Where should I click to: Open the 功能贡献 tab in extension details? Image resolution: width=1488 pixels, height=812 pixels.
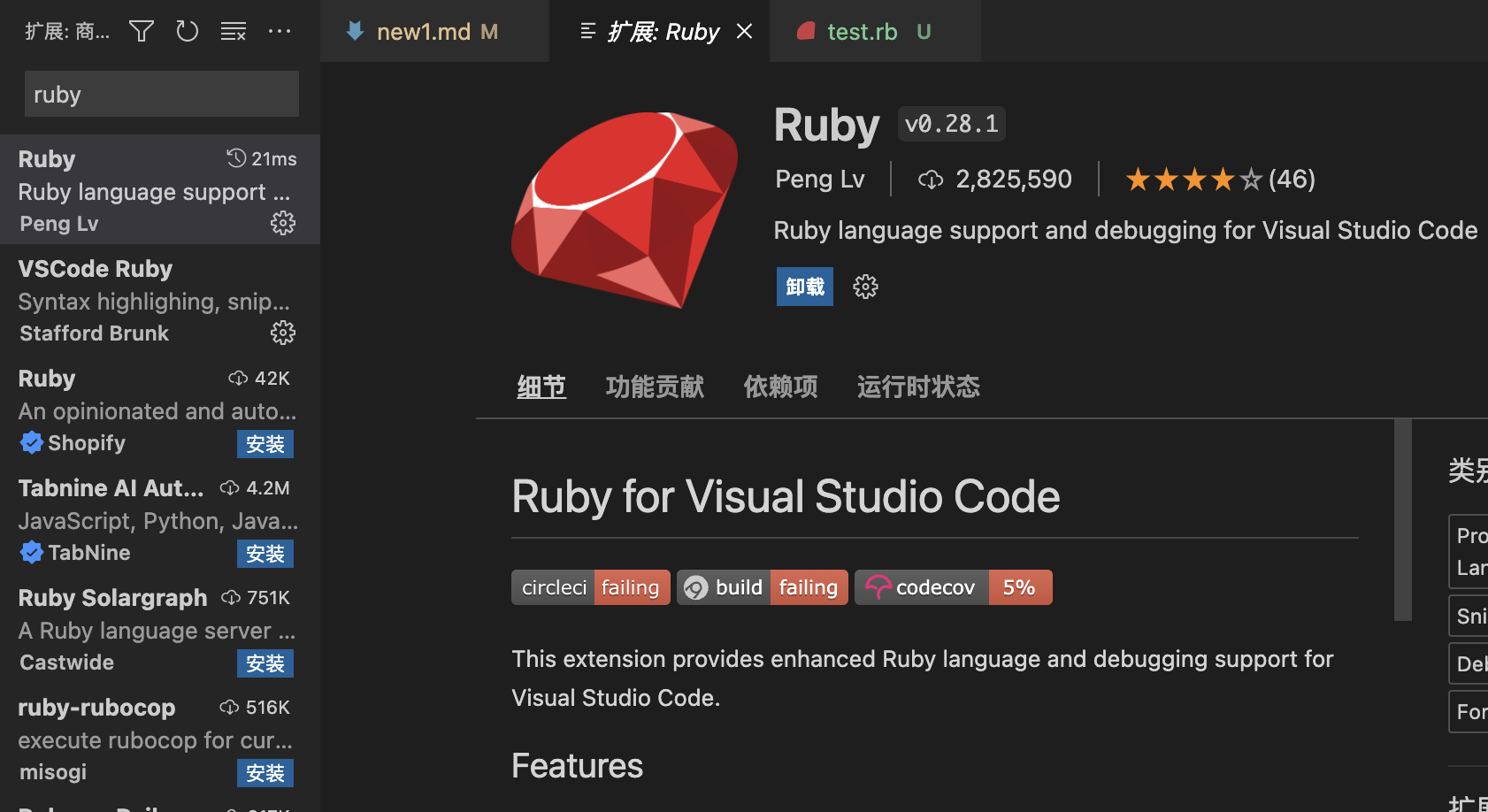[x=655, y=387]
